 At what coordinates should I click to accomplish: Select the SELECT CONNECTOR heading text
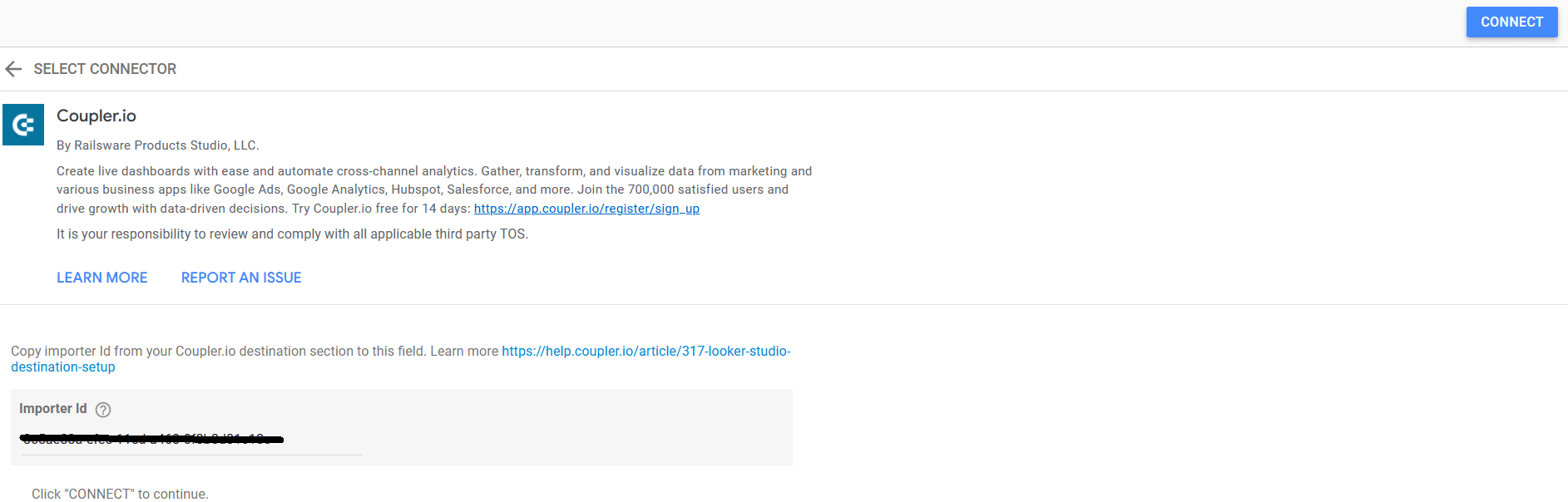coord(105,69)
